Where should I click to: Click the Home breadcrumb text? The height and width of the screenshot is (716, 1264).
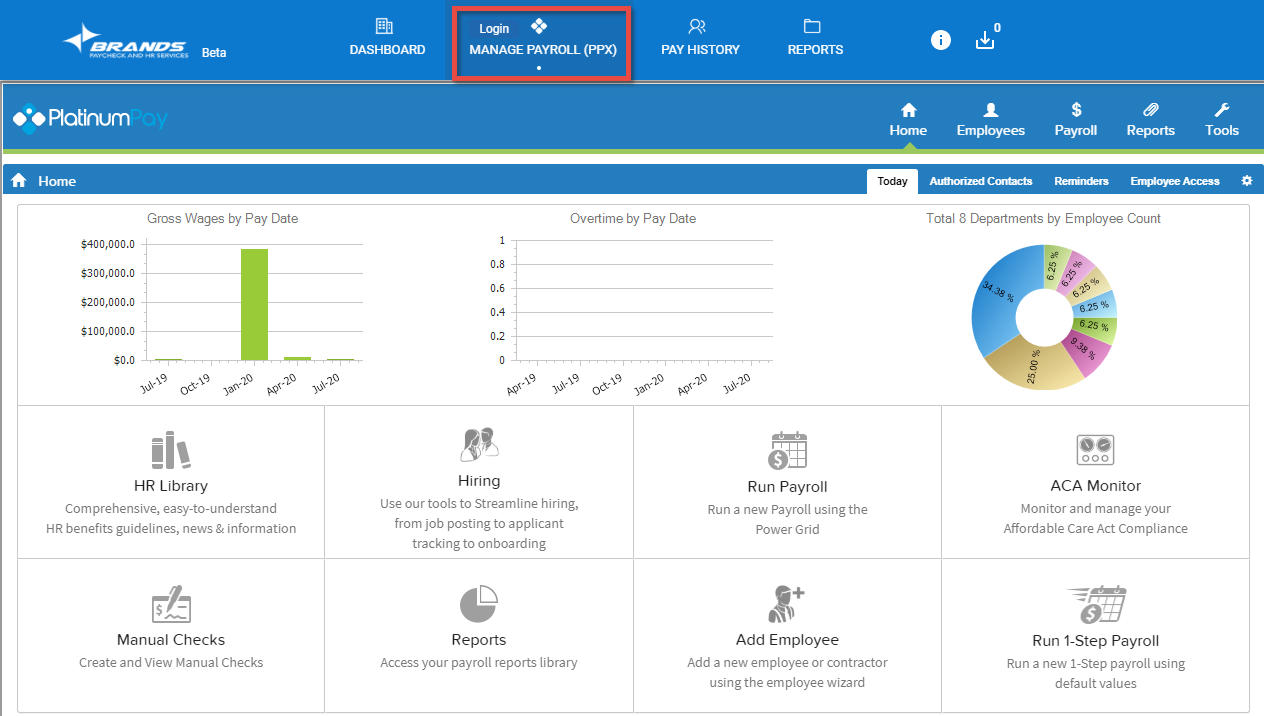coord(57,181)
